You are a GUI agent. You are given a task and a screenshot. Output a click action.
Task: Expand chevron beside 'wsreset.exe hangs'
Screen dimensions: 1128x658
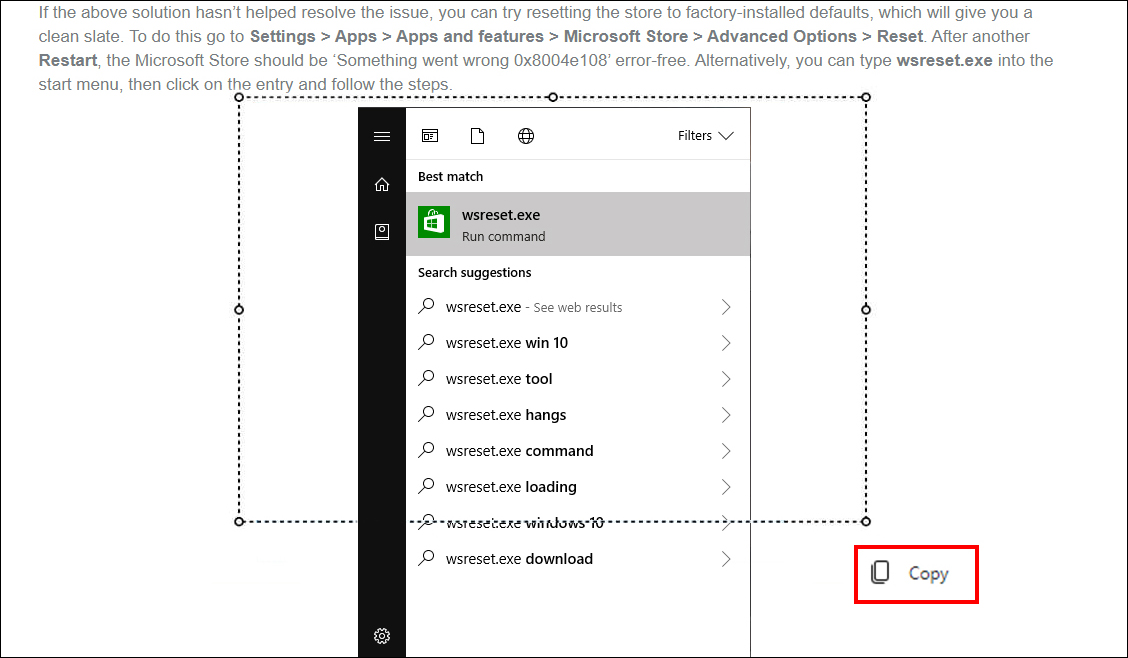point(726,415)
